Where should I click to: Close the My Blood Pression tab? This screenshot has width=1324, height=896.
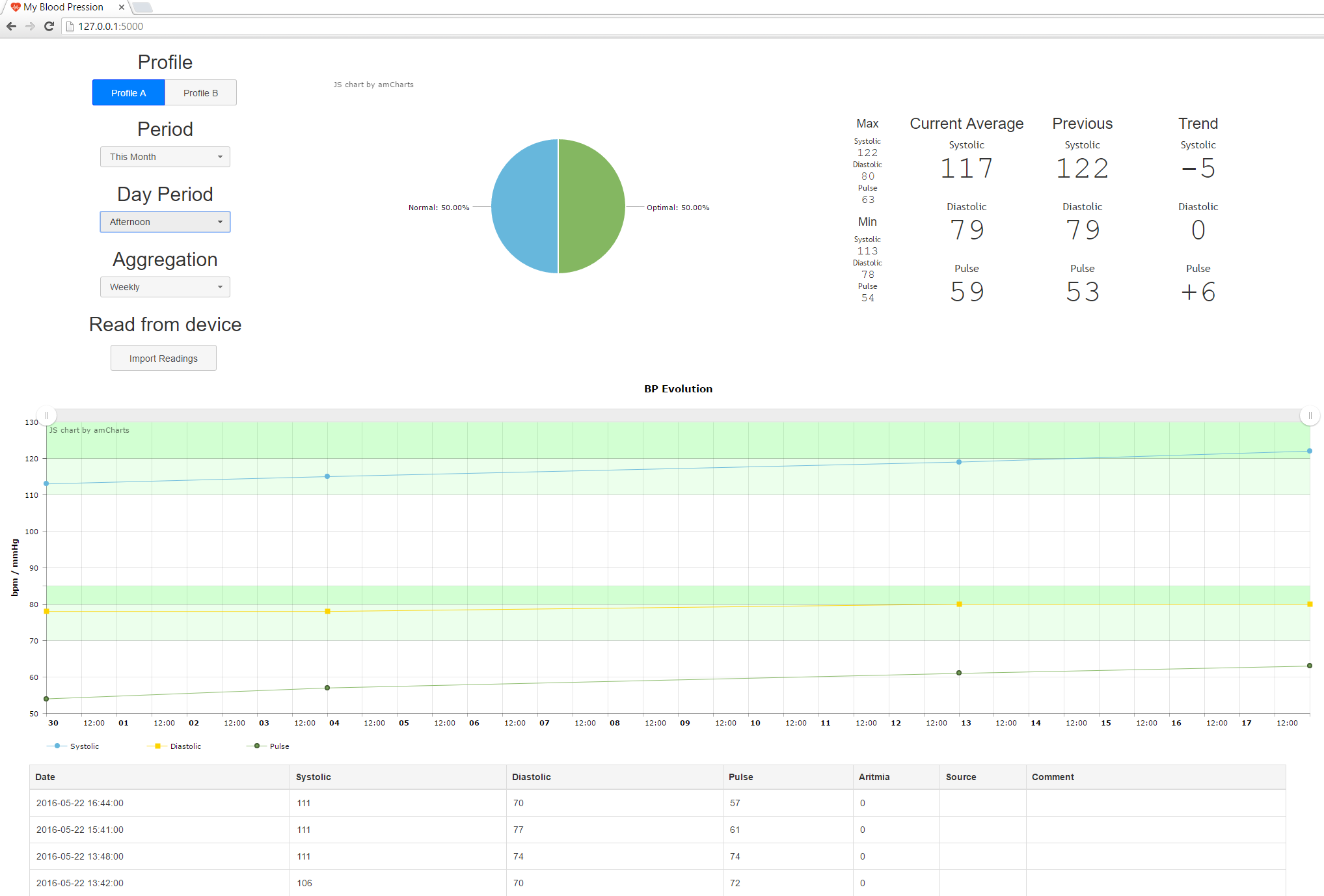122,7
